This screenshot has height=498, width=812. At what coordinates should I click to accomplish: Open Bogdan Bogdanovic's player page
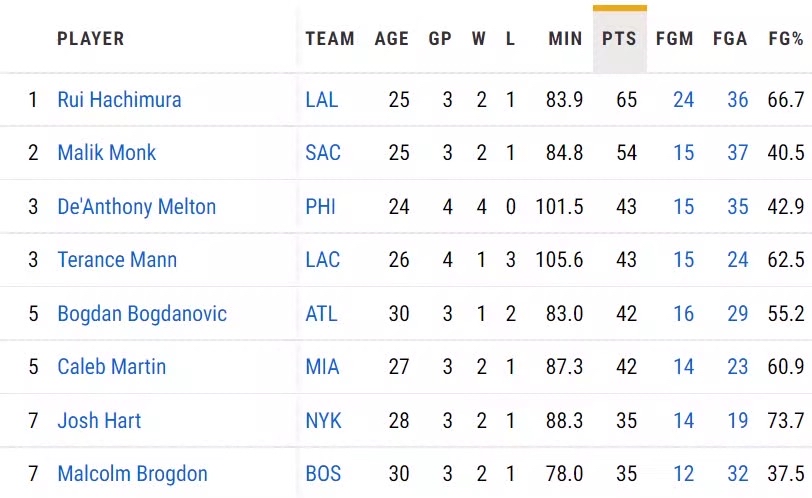[142, 314]
